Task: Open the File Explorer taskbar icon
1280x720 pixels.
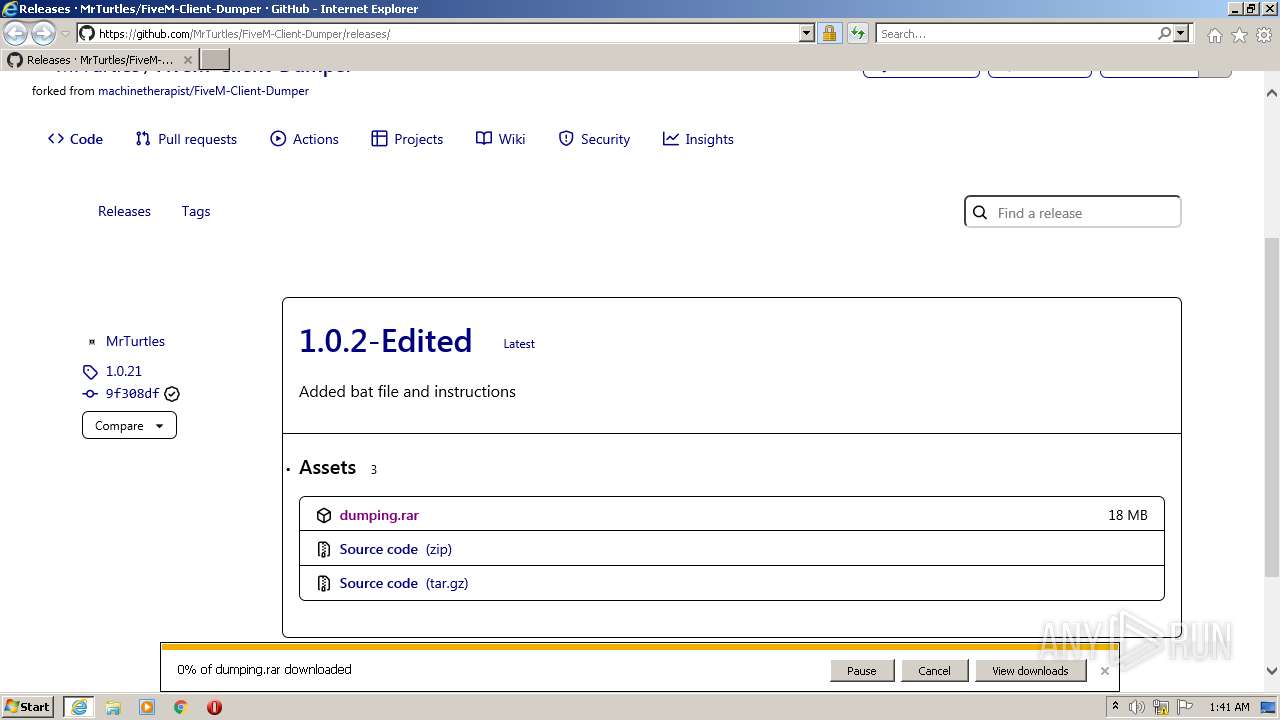Action: coord(113,707)
